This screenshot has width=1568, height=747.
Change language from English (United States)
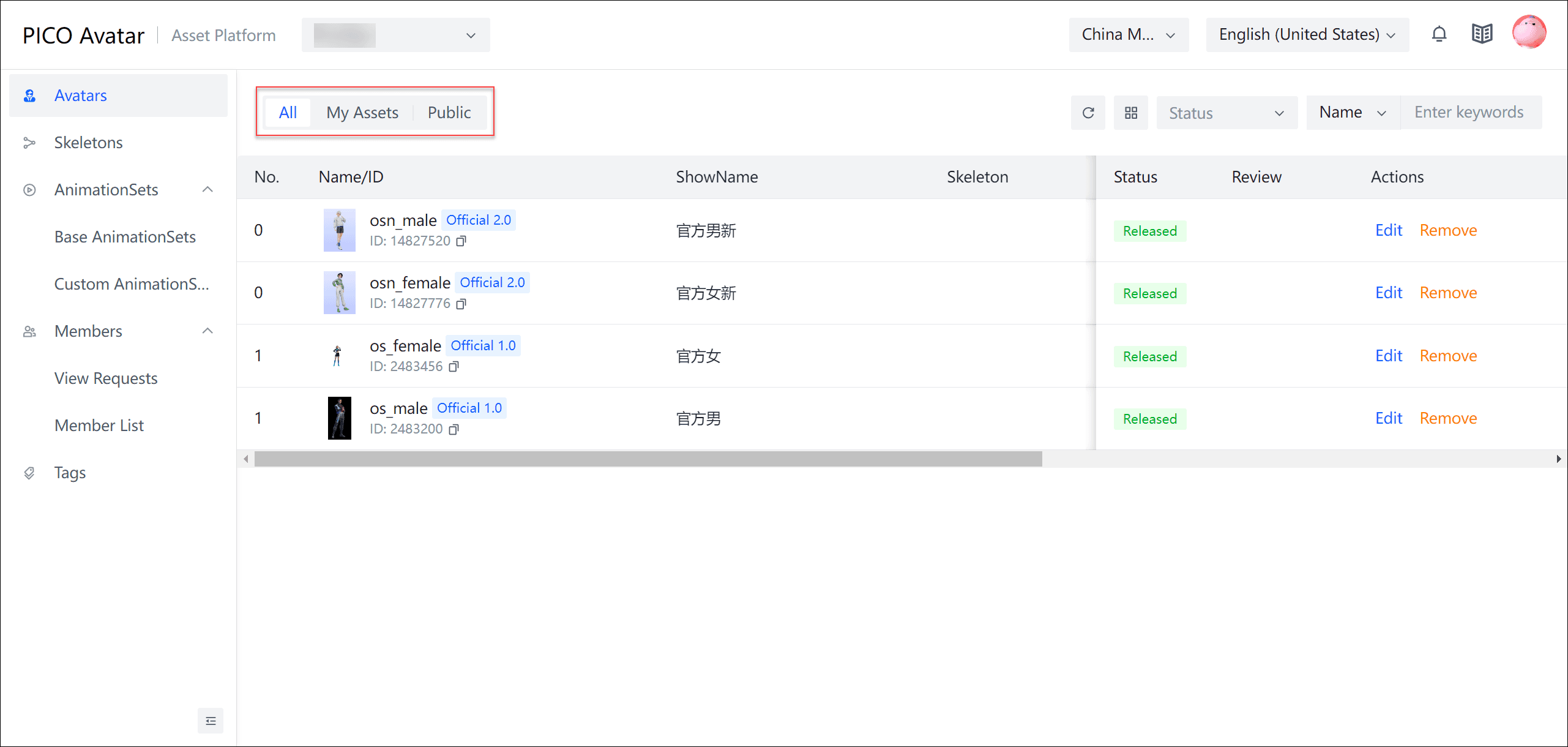click(1307, 35)
